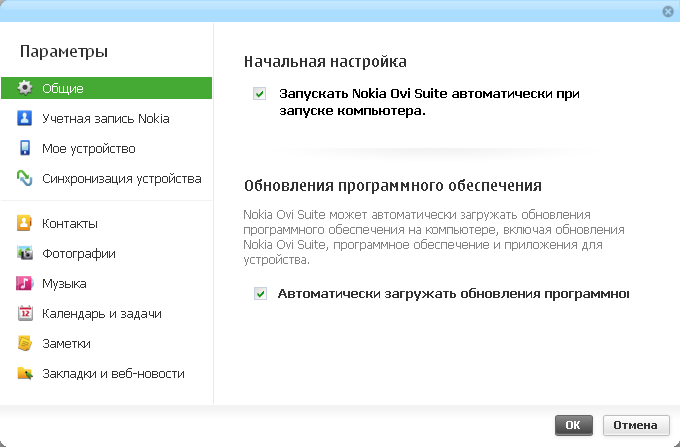680x447 pixels.
Task: Click the phone icon for Мое устройство
Action: click(25, 148)
